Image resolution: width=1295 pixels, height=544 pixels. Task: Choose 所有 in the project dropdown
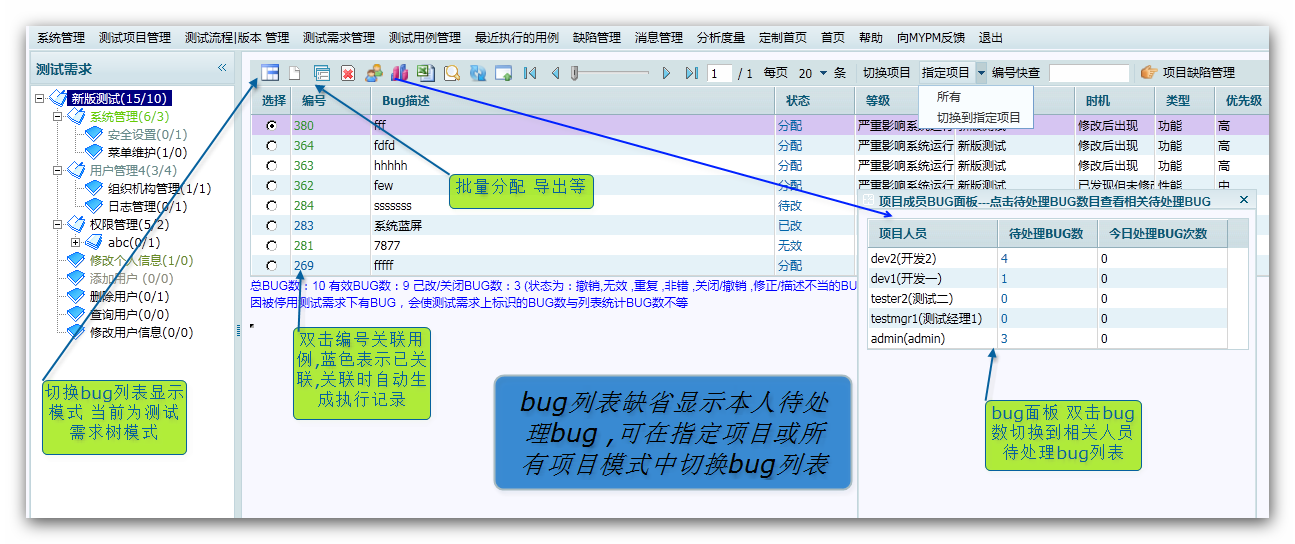pyautogui.click(x=949, y=97)
